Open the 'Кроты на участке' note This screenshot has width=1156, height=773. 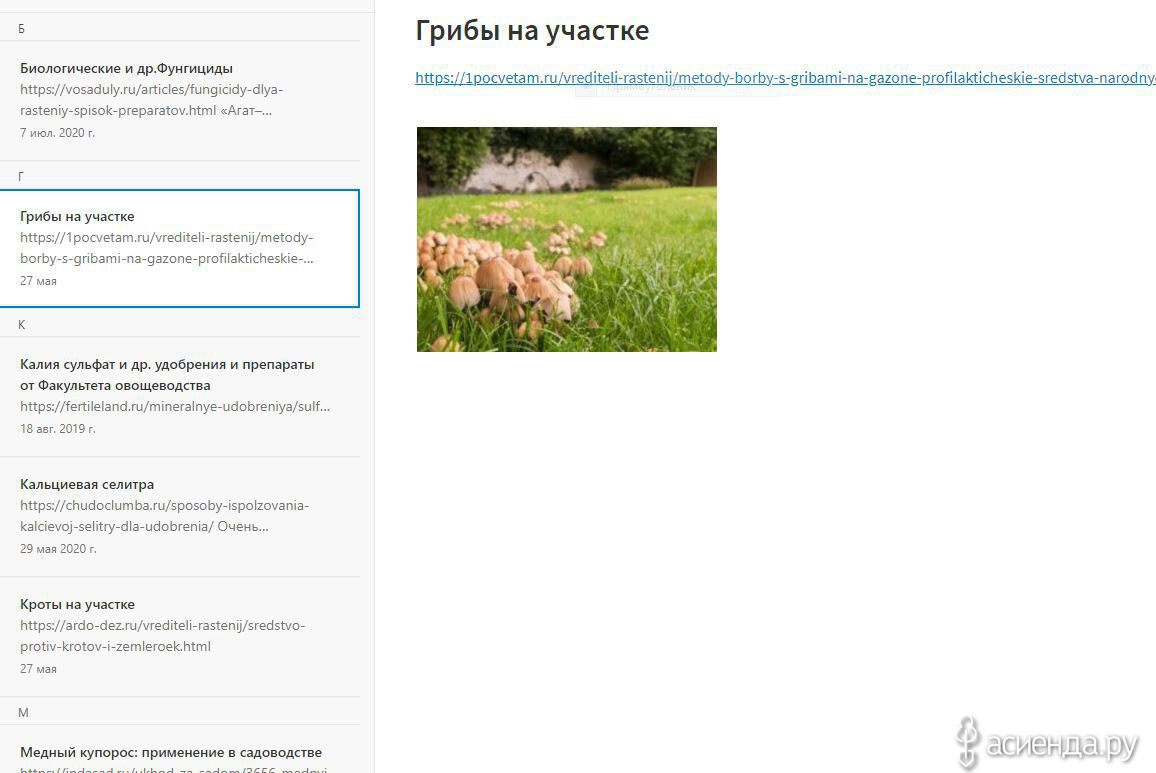pos(180,637)
